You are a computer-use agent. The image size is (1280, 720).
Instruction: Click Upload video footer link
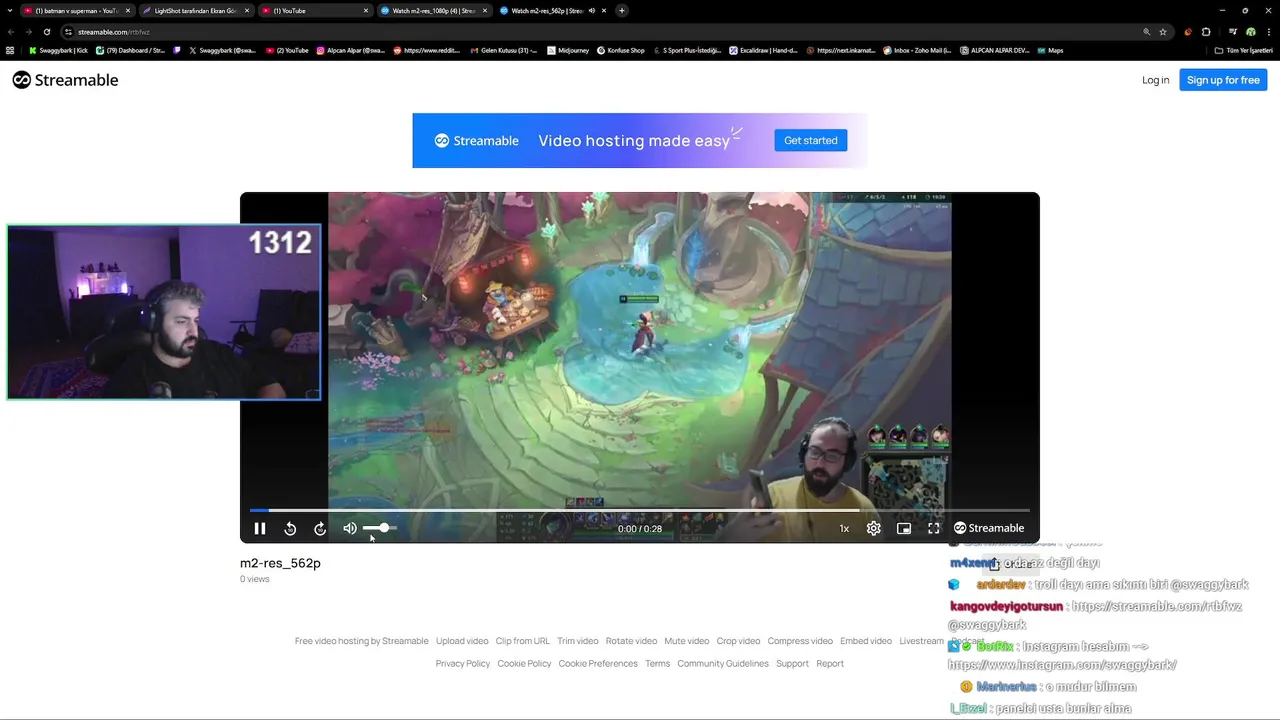click(462, 641)
